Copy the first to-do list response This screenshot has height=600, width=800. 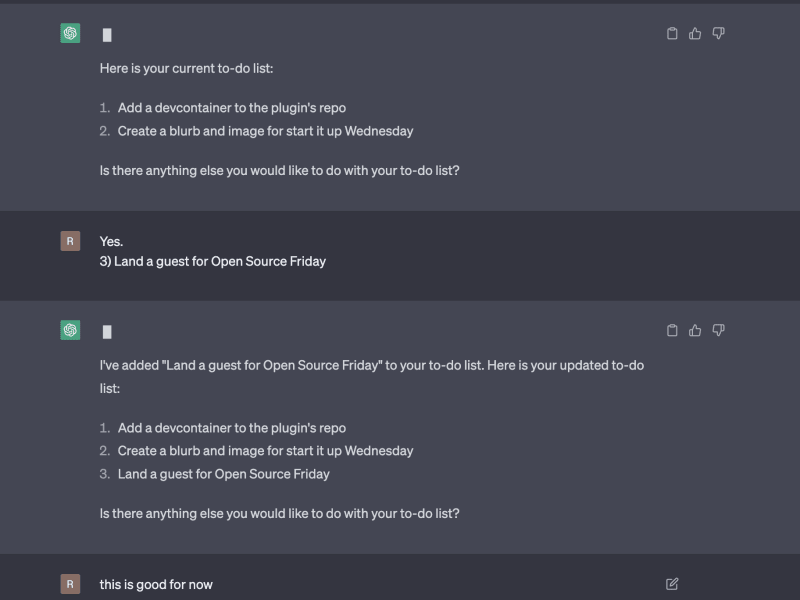pos(672,33)
